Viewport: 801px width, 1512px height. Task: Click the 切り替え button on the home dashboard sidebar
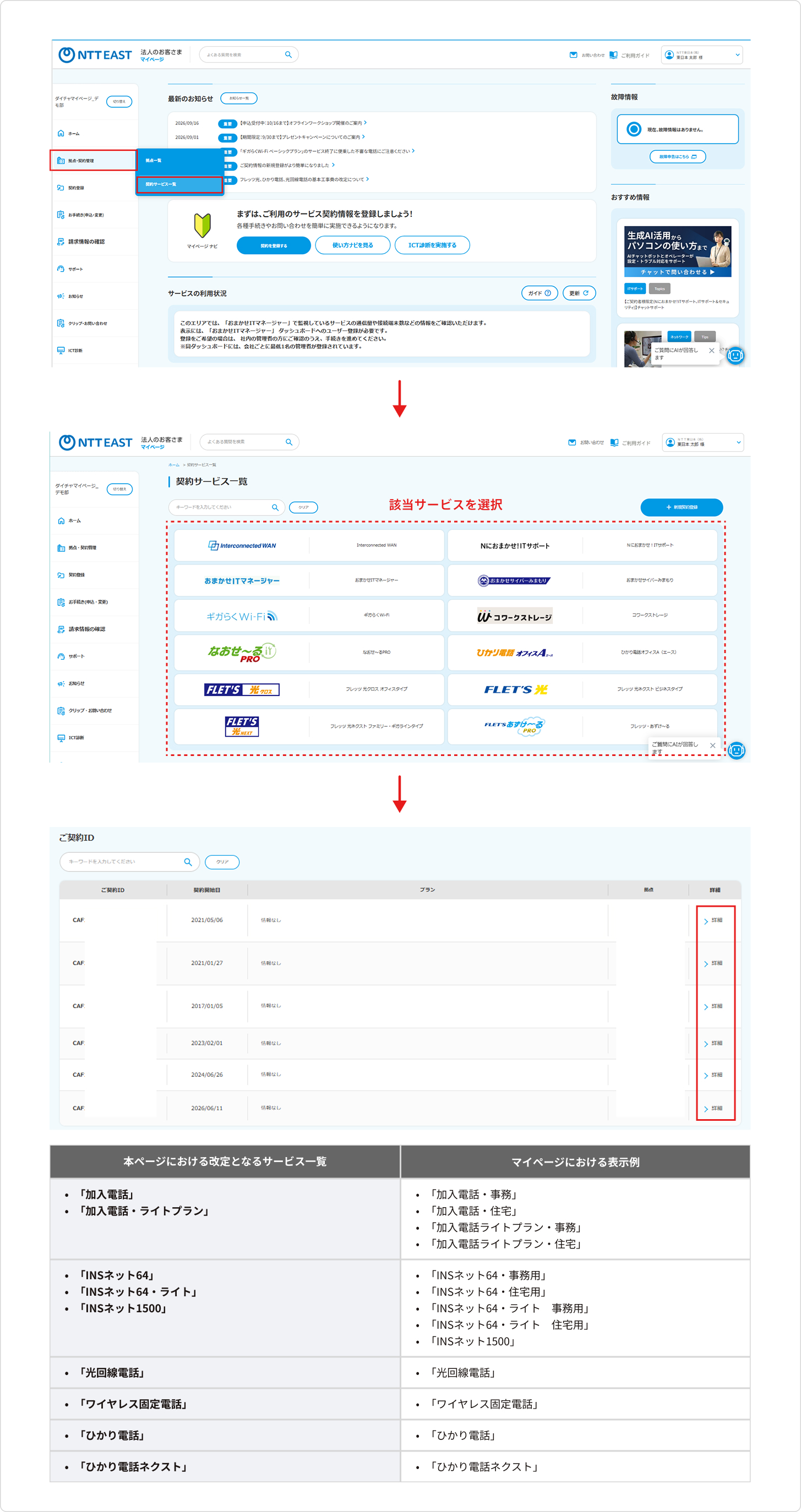pos(119,102)
